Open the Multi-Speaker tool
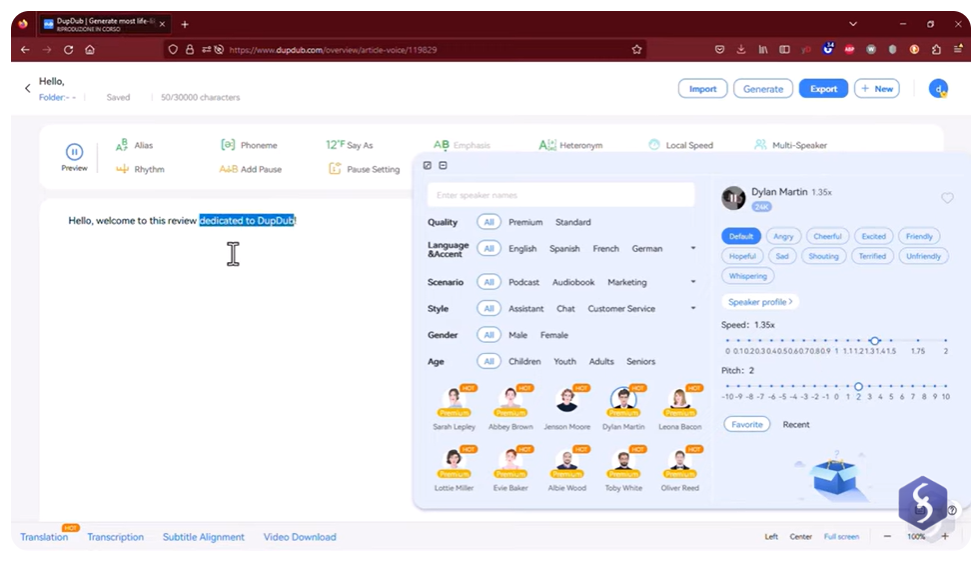Image resolution: width=973 pixels, height=562 pixels. point(791,145)
